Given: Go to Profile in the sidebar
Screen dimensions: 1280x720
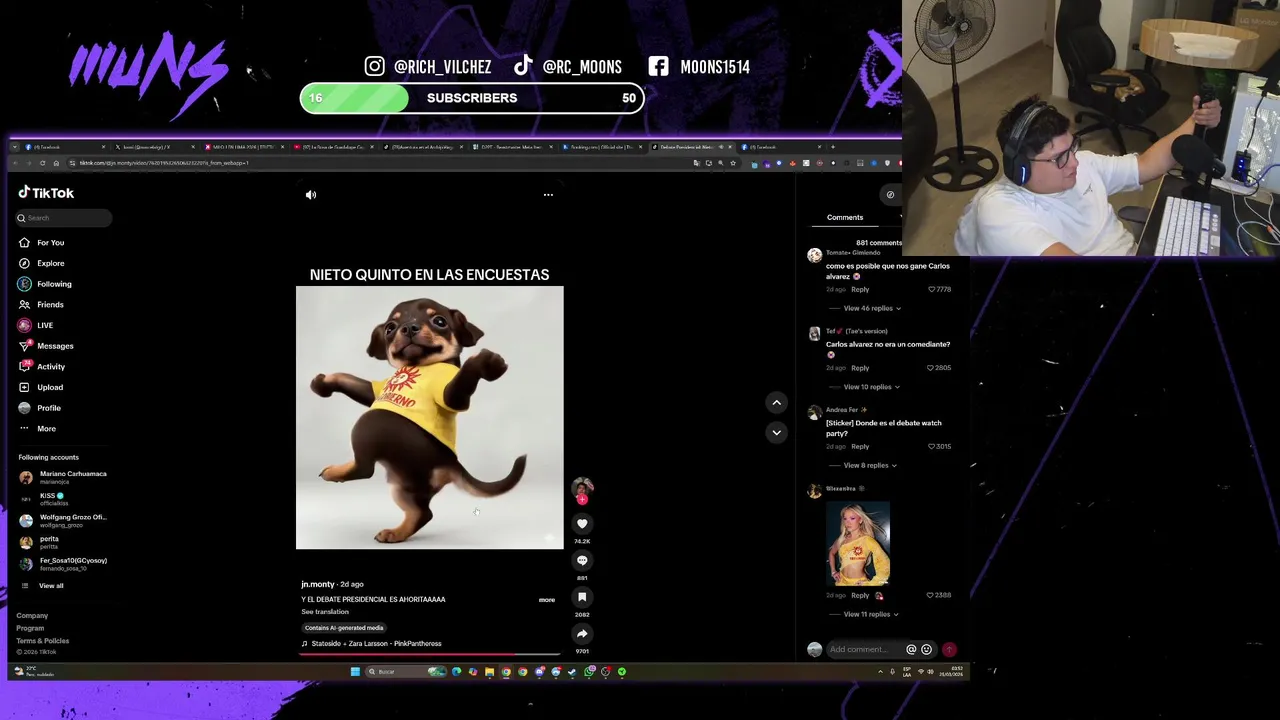Looking at the screenshot, I should pos(40,408).
